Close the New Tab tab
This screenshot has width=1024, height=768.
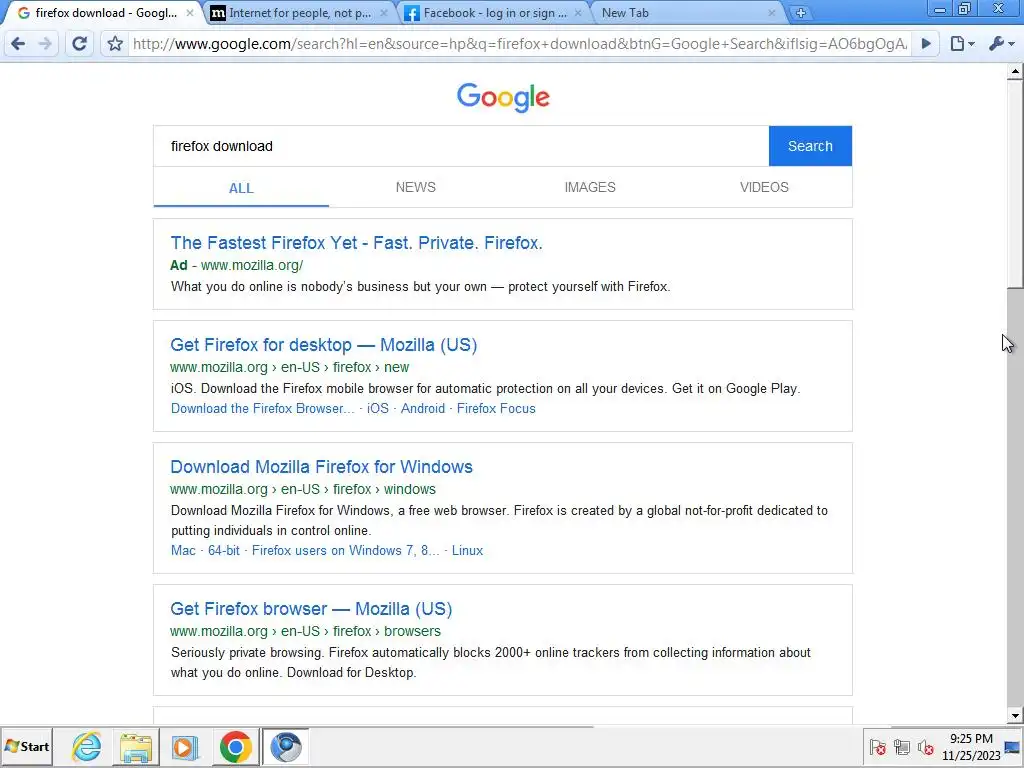tap(772, 13)
